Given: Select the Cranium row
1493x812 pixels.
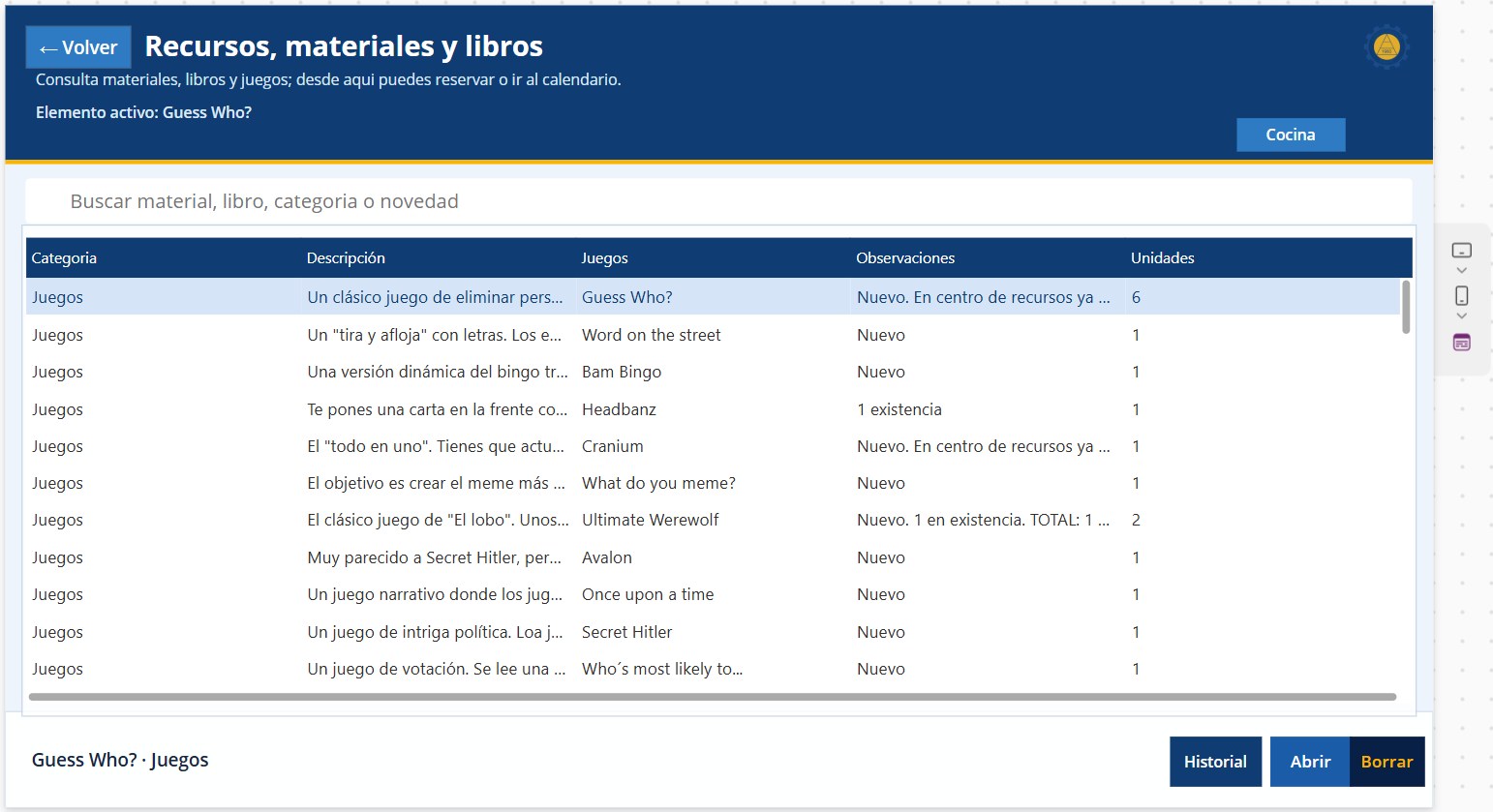Looking at the screenshot, I should click(713, 446).
